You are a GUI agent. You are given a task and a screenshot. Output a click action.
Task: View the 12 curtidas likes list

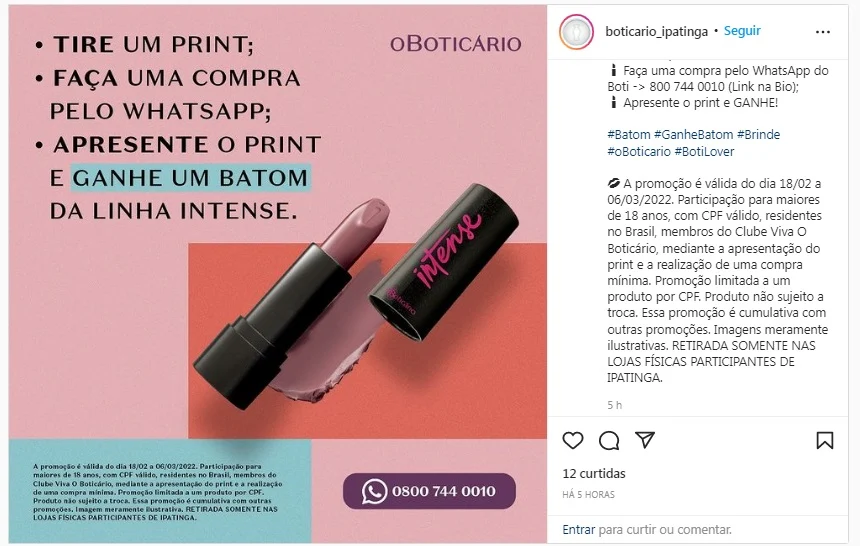(x=594, y=474)
